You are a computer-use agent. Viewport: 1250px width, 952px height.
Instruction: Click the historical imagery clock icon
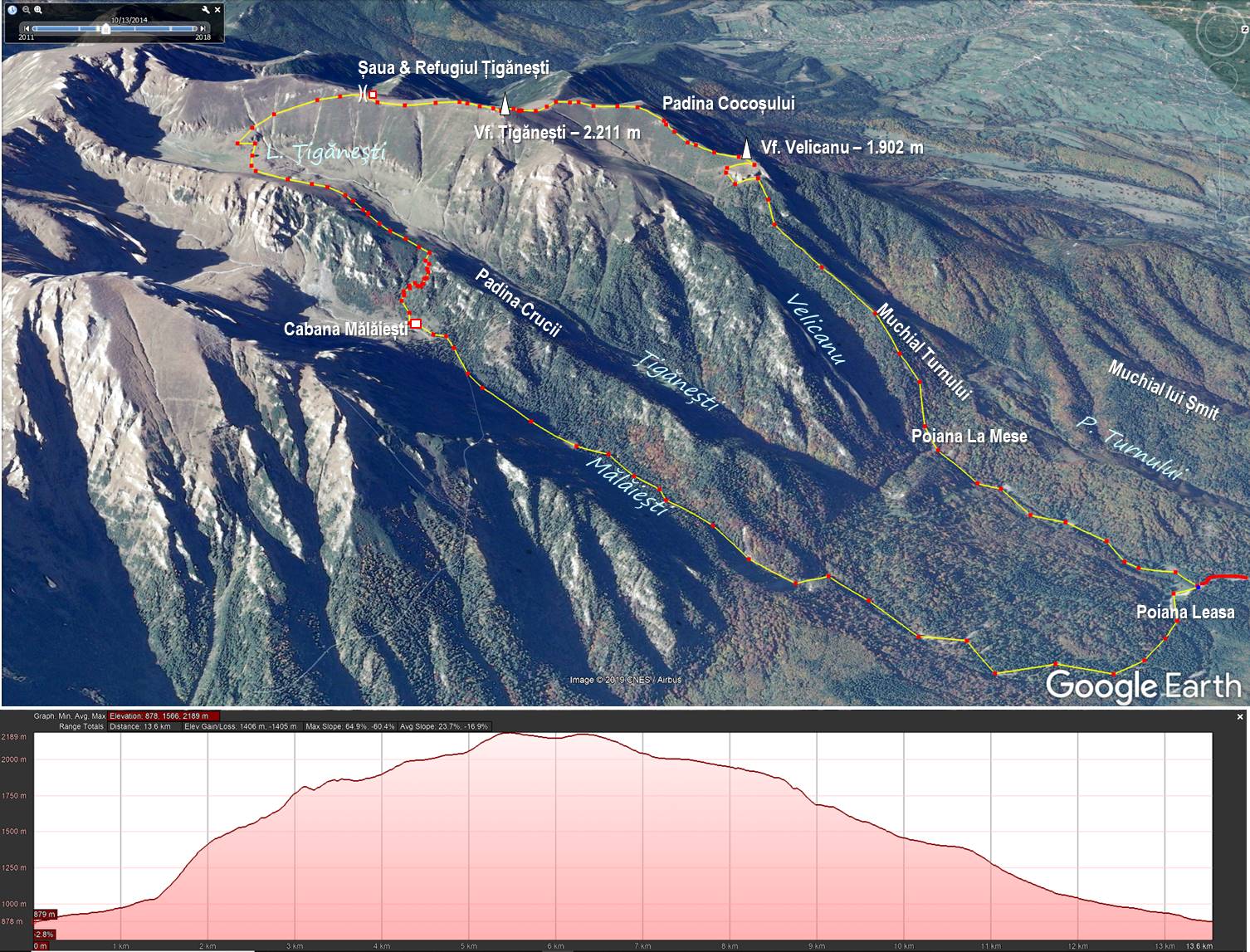click(12, 10)
